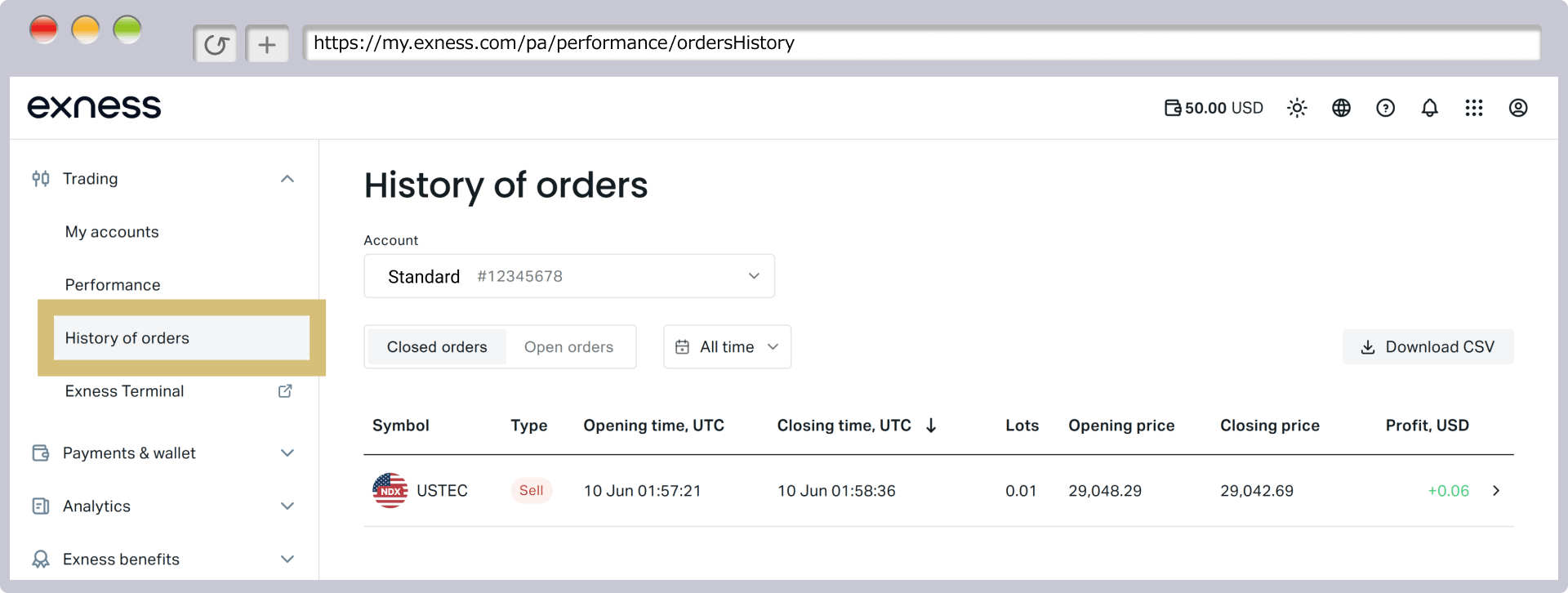Click the Download CSV button

click(1428, 347)
